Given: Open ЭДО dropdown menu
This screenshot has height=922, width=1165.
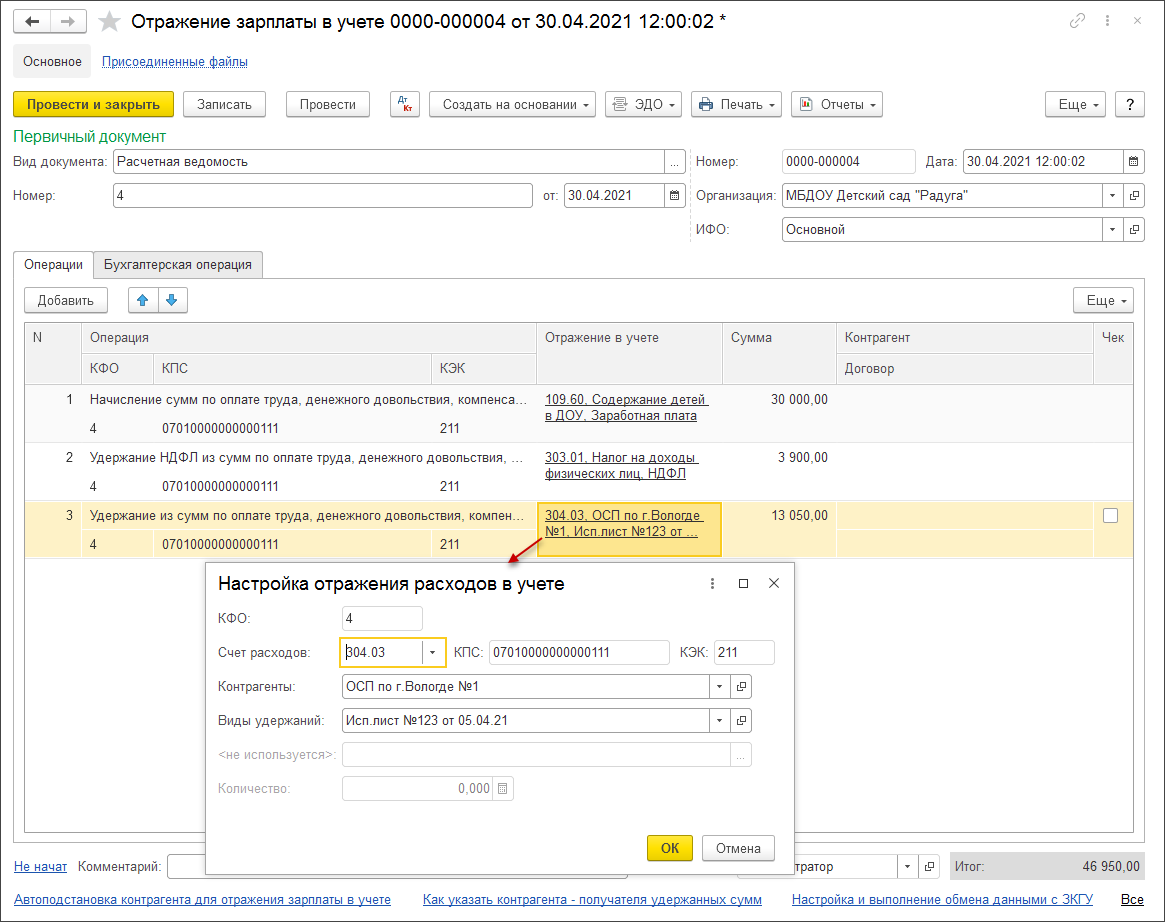Looking at the screenshot, I should [x=643, y=104].
